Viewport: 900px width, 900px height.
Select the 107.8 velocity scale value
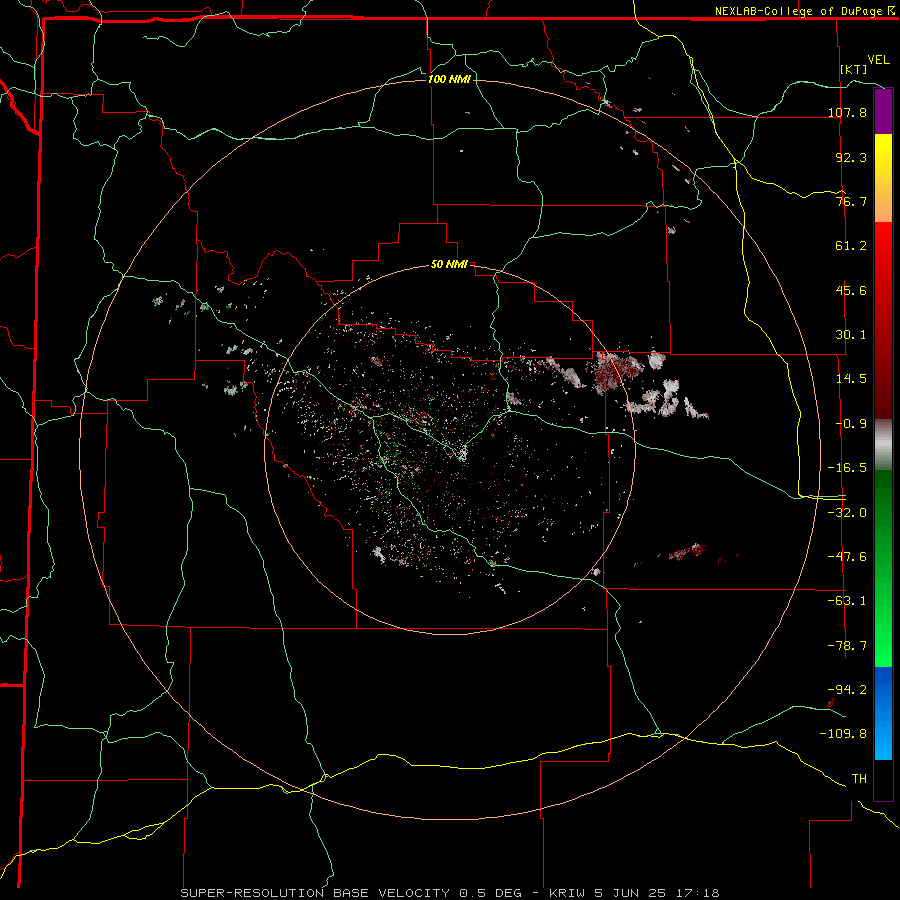pos(847,112)
